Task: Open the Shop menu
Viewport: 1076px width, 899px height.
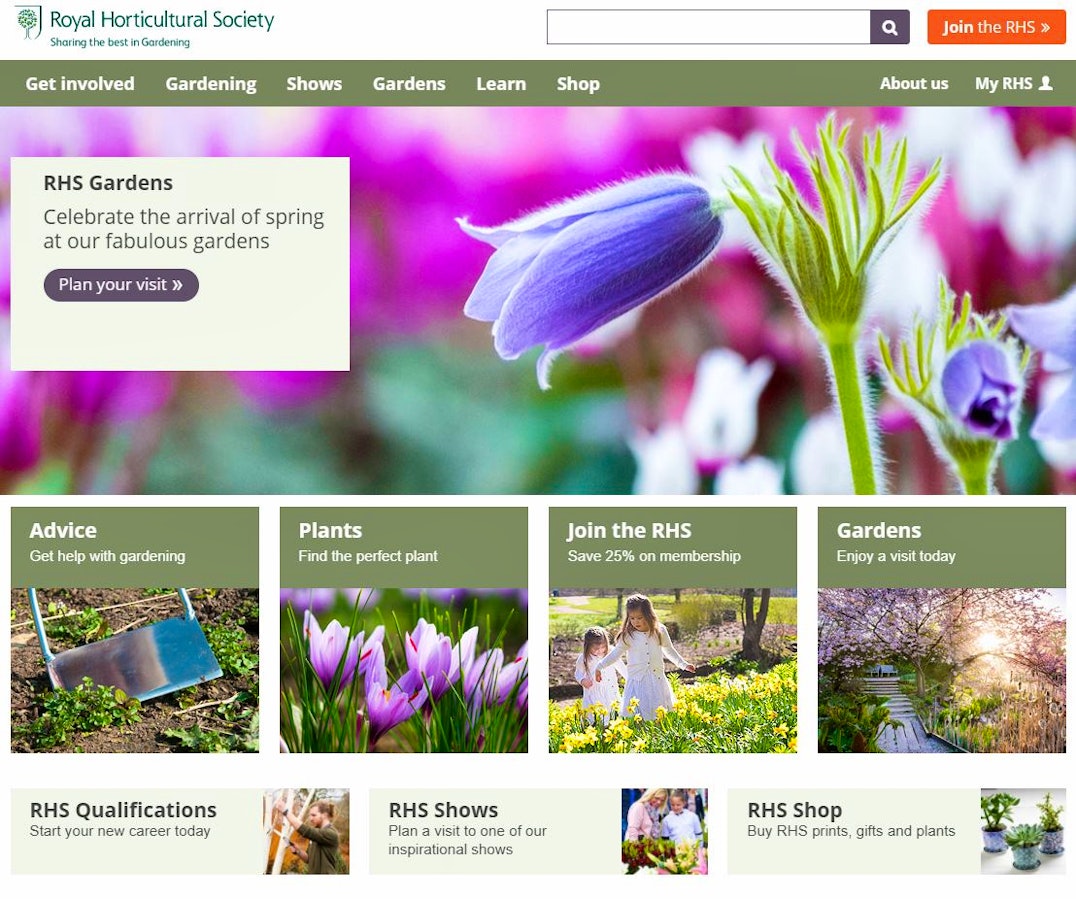Action: pos(578,84)
